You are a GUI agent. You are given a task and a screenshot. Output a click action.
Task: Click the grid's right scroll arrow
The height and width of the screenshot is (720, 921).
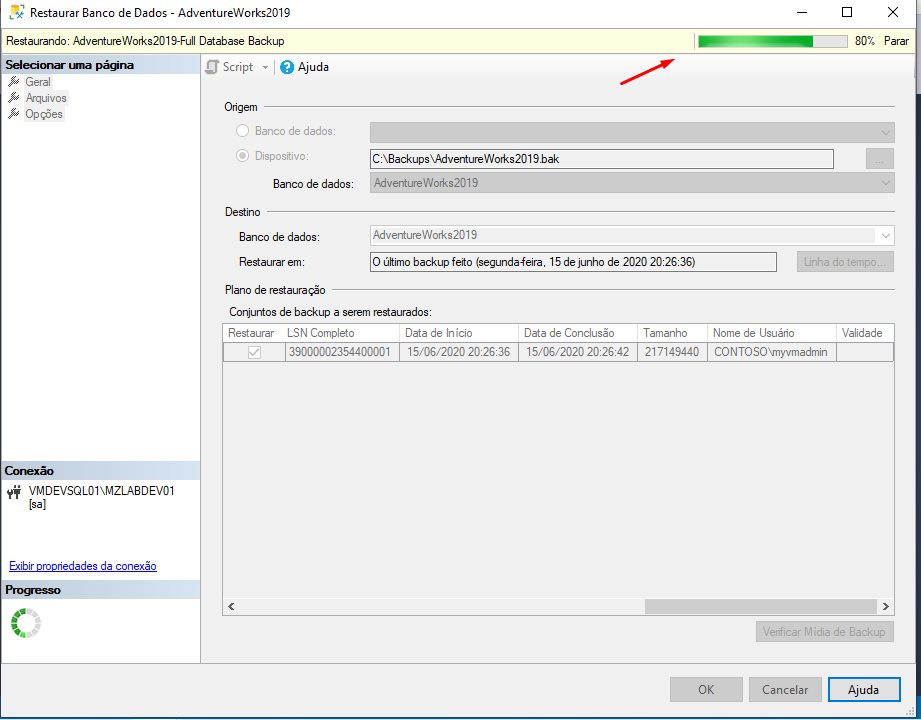[886, 607]
